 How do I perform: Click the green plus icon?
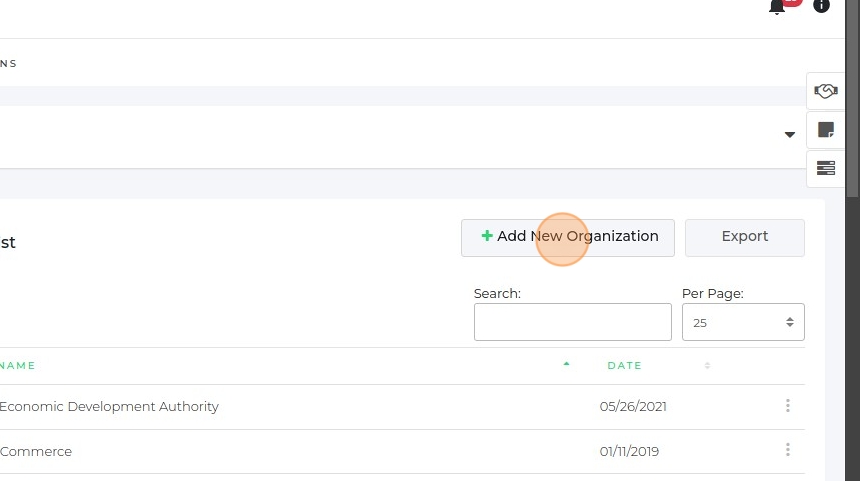coord(487,237)
